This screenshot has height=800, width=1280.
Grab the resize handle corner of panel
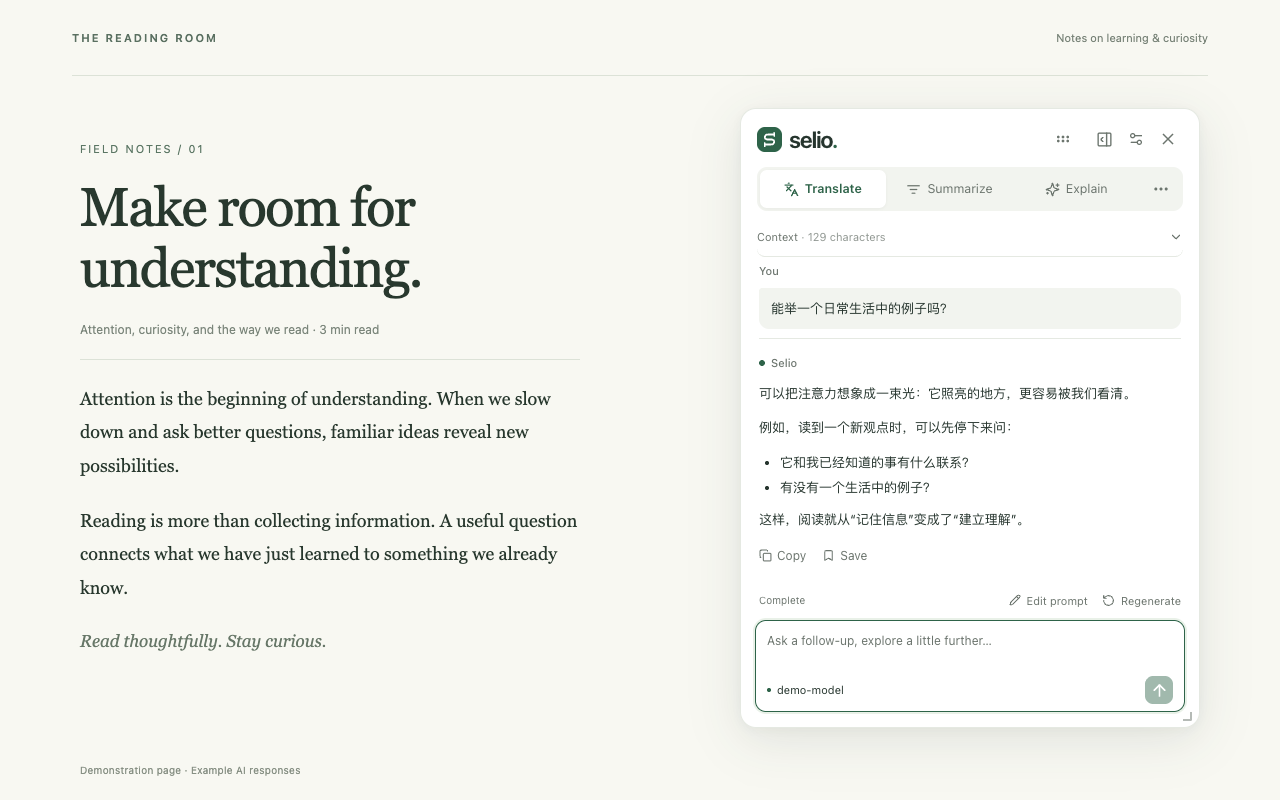1187,716
